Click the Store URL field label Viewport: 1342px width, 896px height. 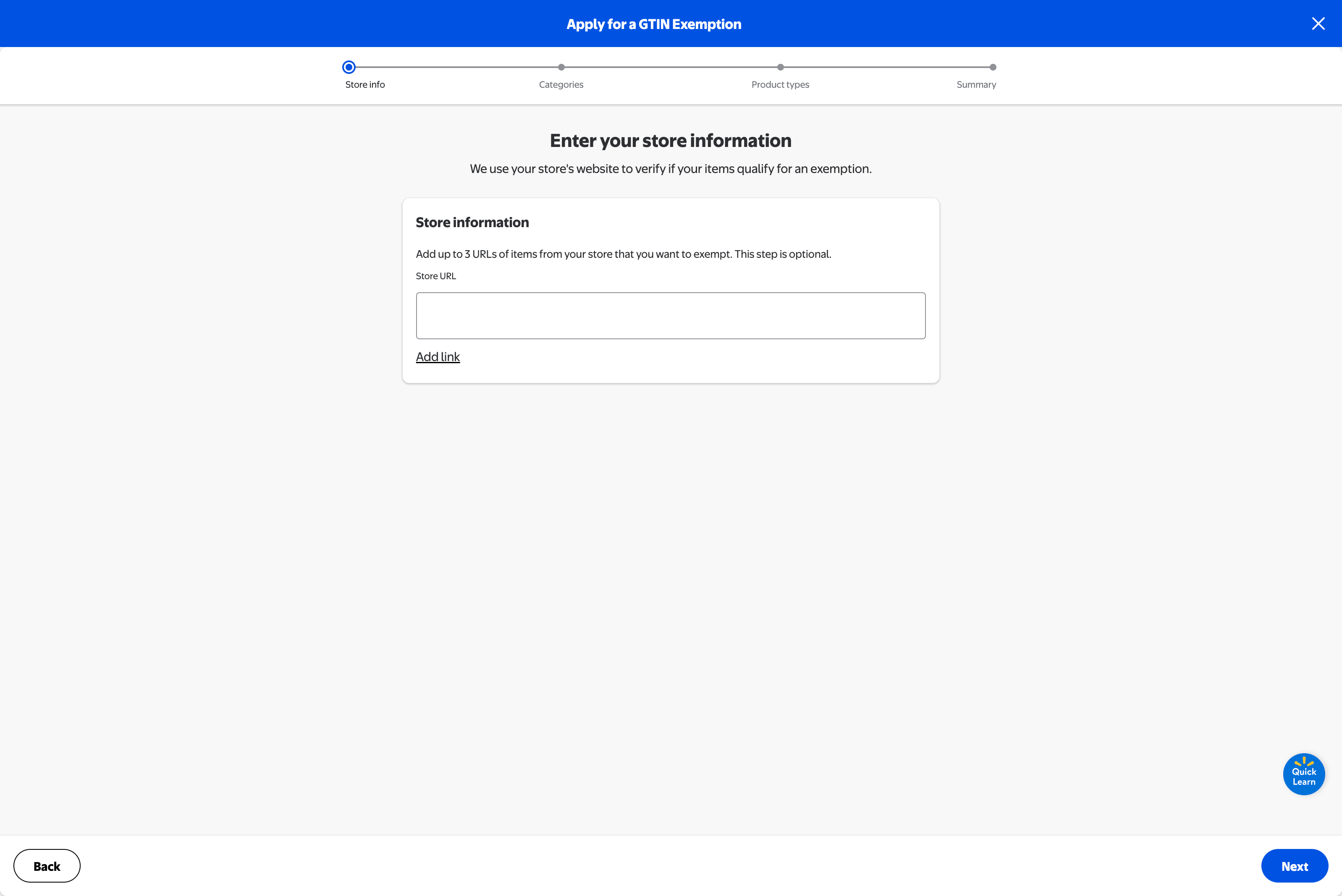[x=436, y=276]
